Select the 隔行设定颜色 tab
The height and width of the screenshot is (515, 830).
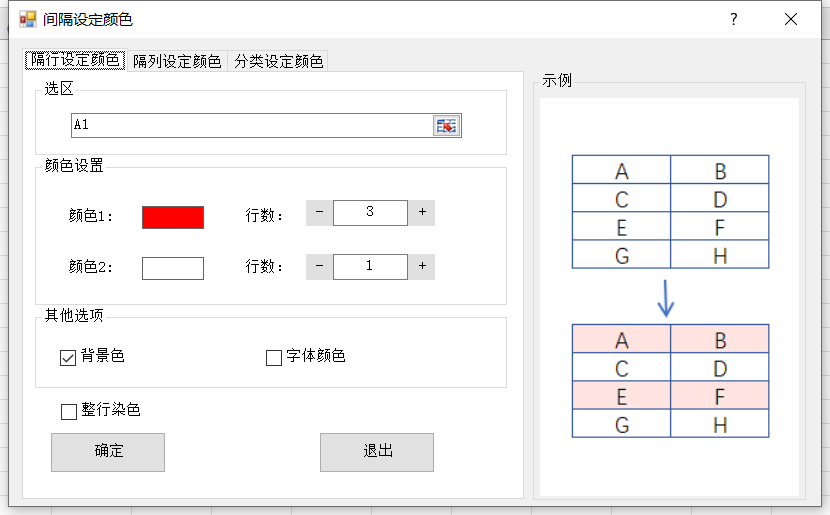coord(76,60)
